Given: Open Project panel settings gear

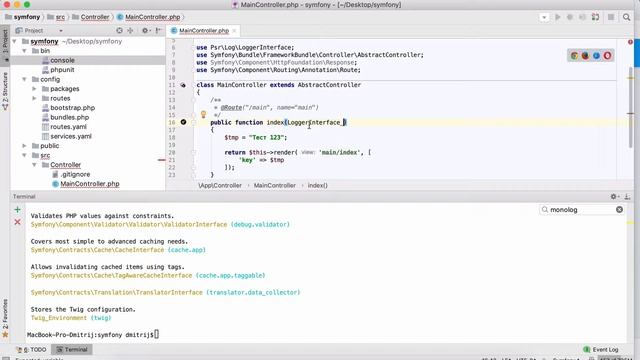Looking at the screenshot, I should click(145, 31).
